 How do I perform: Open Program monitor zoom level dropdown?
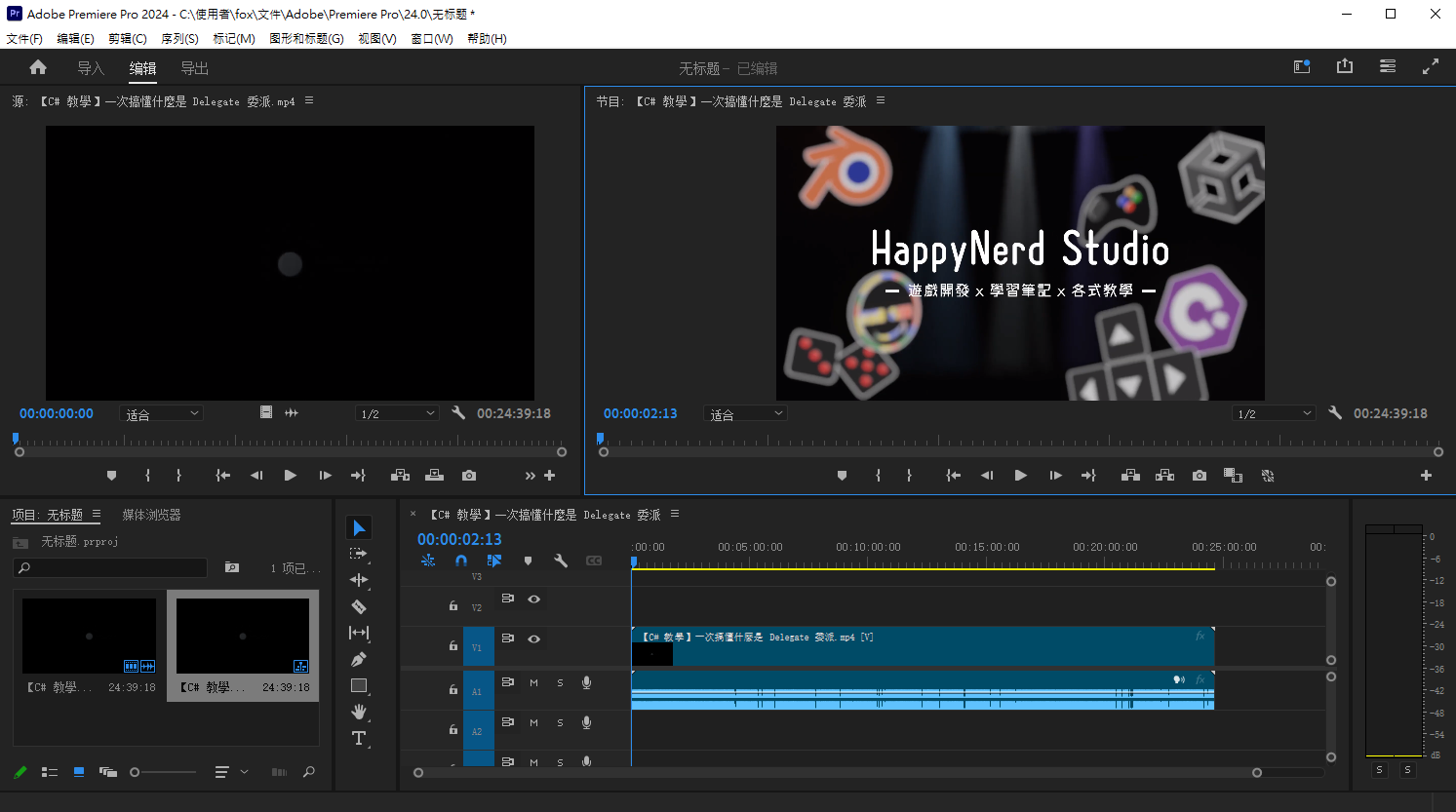click(745, 413)
